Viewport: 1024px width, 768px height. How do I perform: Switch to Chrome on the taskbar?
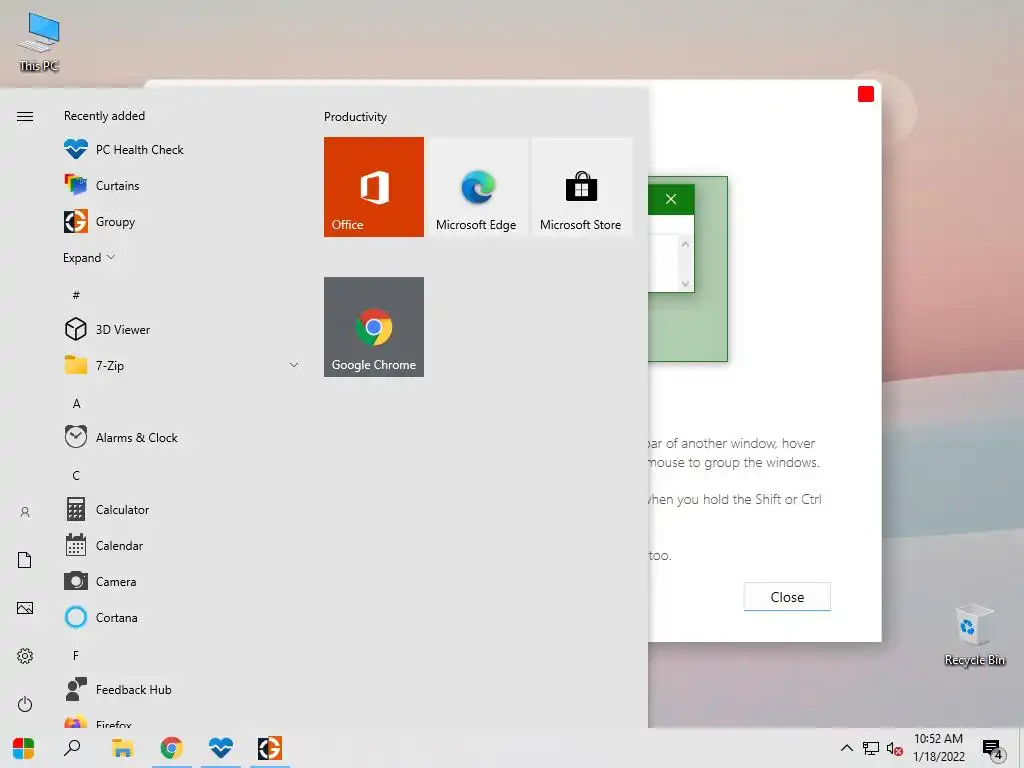point(172,748)
